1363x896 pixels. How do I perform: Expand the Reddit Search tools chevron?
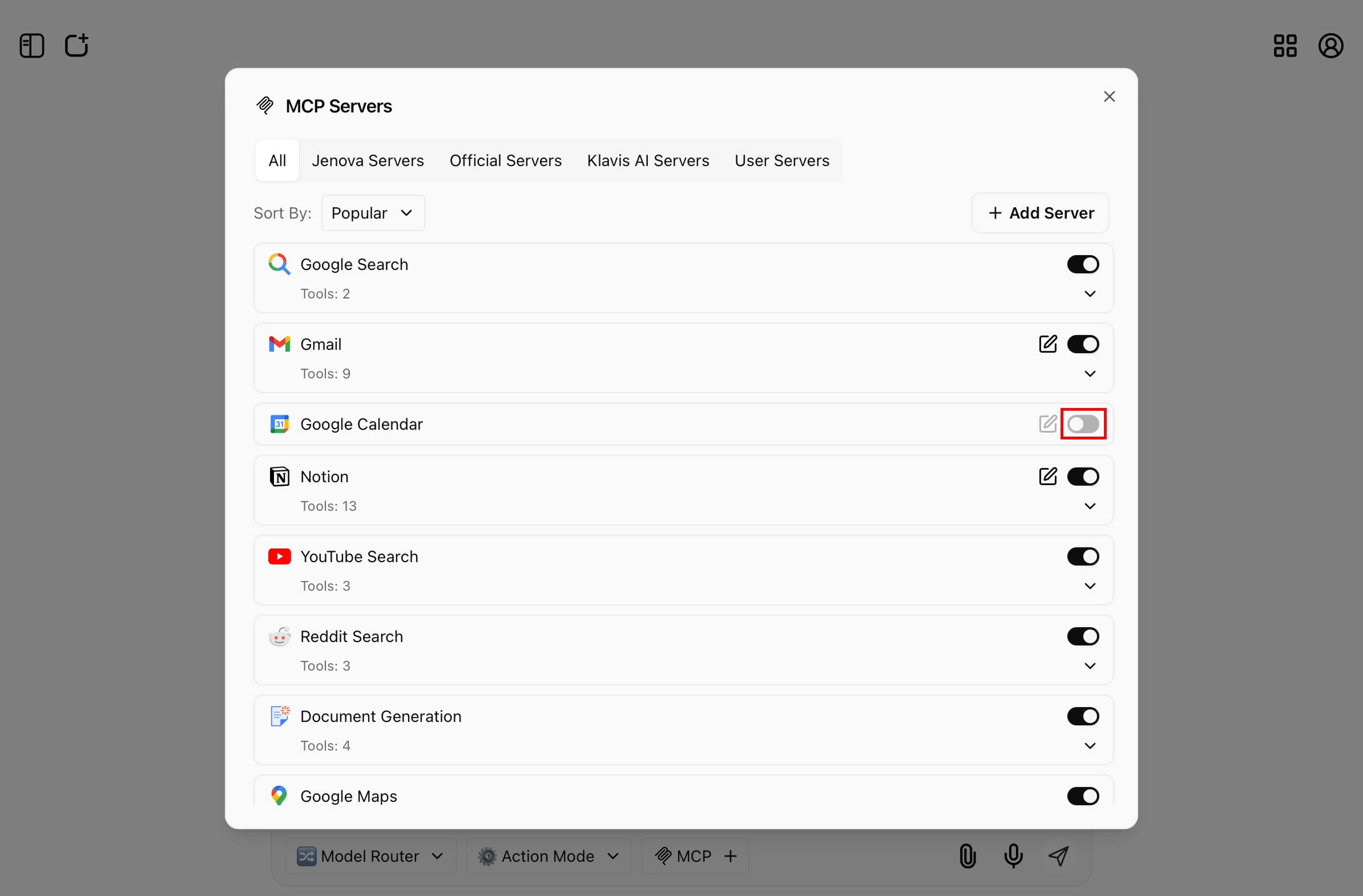(x=1090, y=666)
